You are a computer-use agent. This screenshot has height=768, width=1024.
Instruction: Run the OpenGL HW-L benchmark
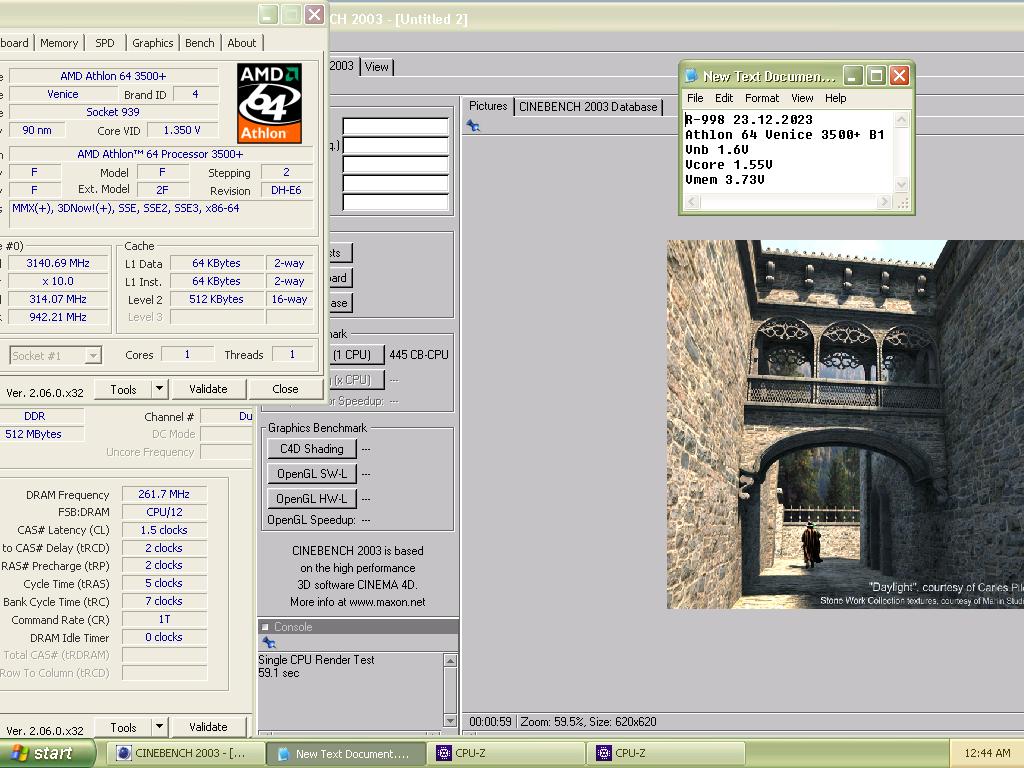312,498
